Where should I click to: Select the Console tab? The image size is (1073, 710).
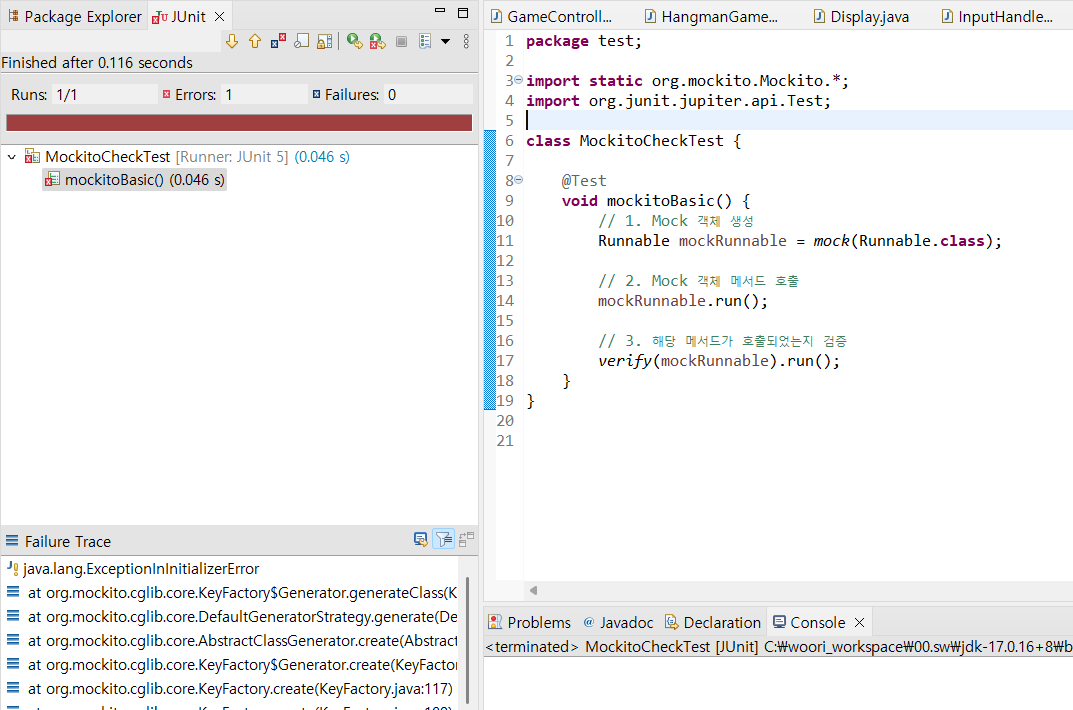click(x=810, y=622)
